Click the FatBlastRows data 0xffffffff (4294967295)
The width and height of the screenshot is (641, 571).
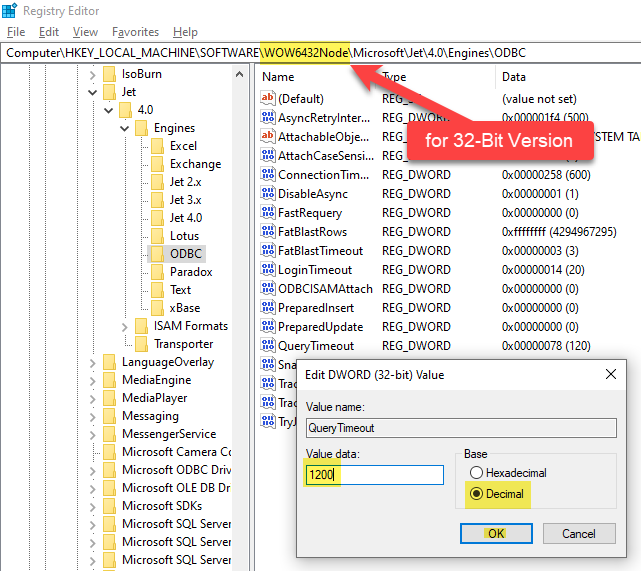(x=559, y=231)
